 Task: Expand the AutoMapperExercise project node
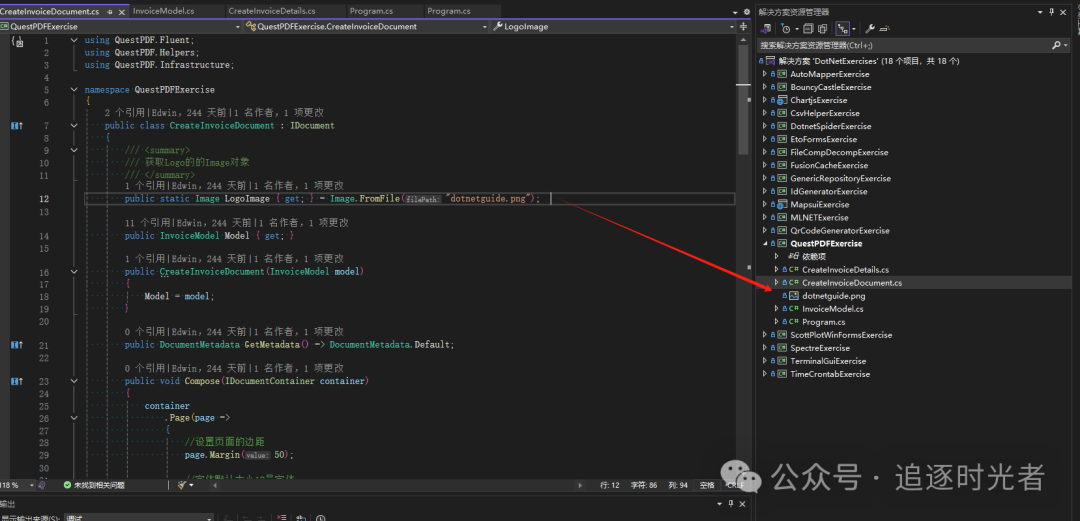pos(765,74)
